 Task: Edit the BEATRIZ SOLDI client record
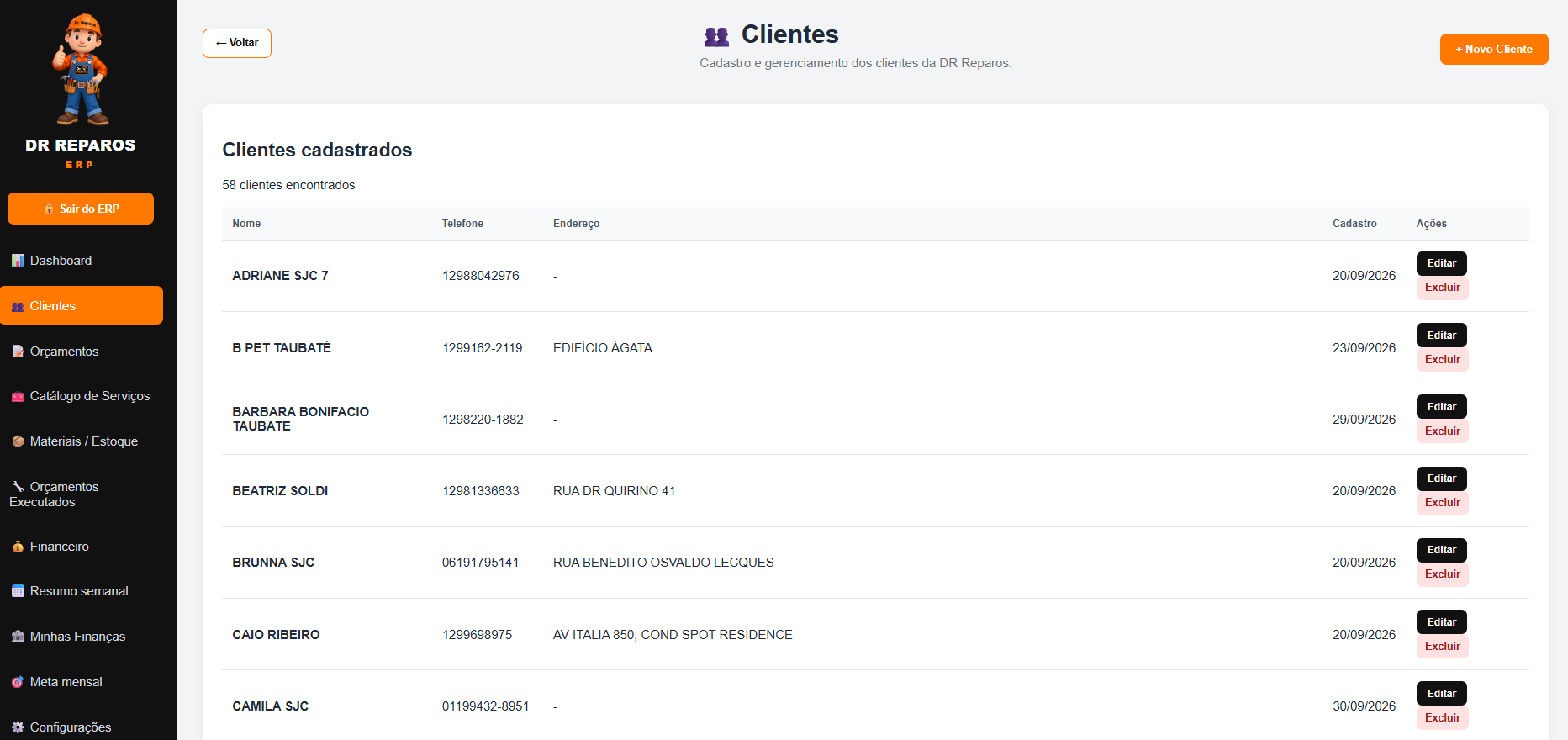pos(1442,478)
